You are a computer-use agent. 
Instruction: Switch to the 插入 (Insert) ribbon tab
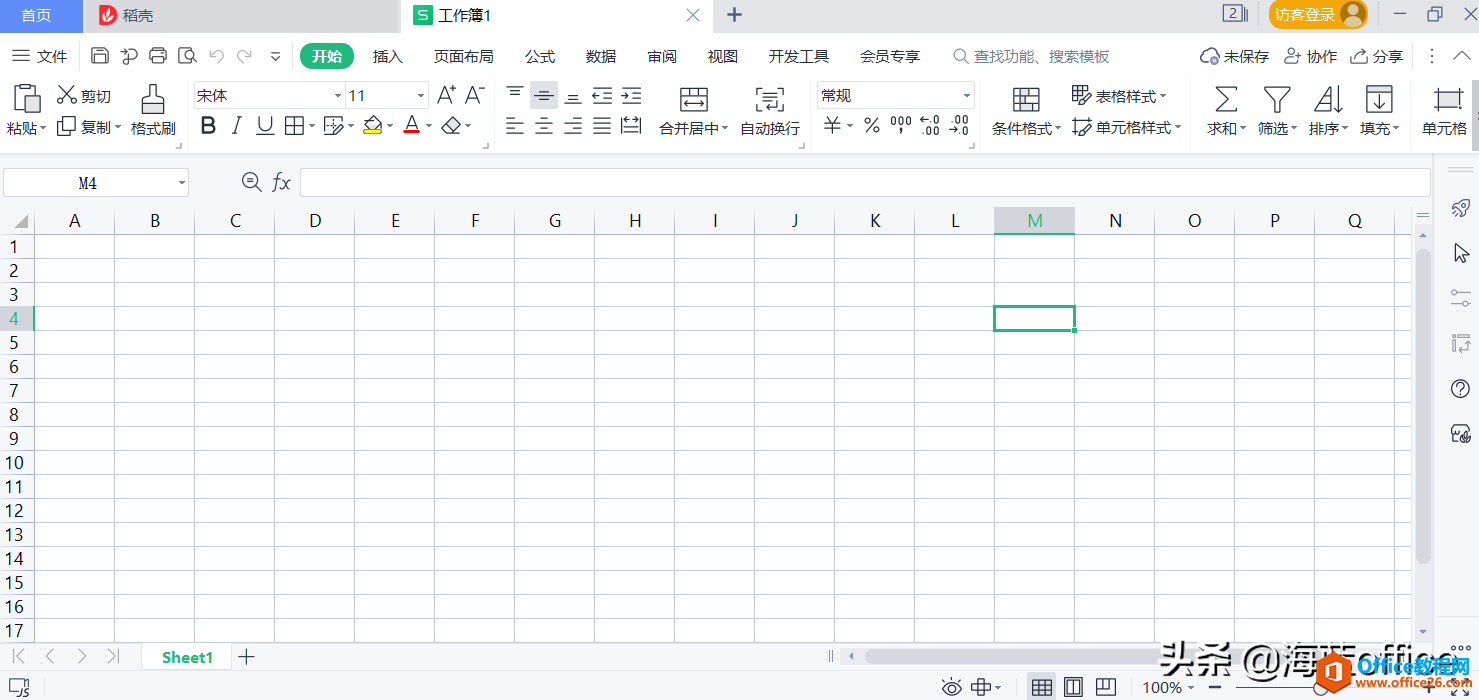click(x=387, y=57)
